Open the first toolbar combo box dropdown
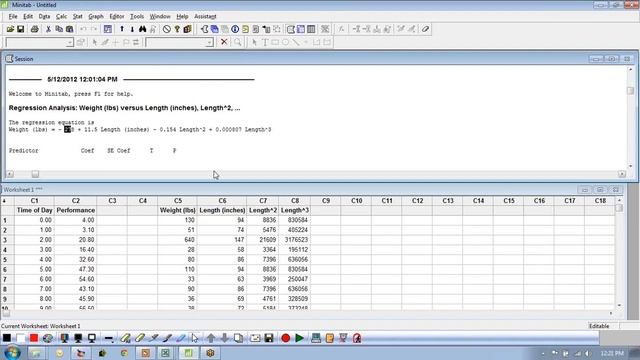 coord(70,42)
